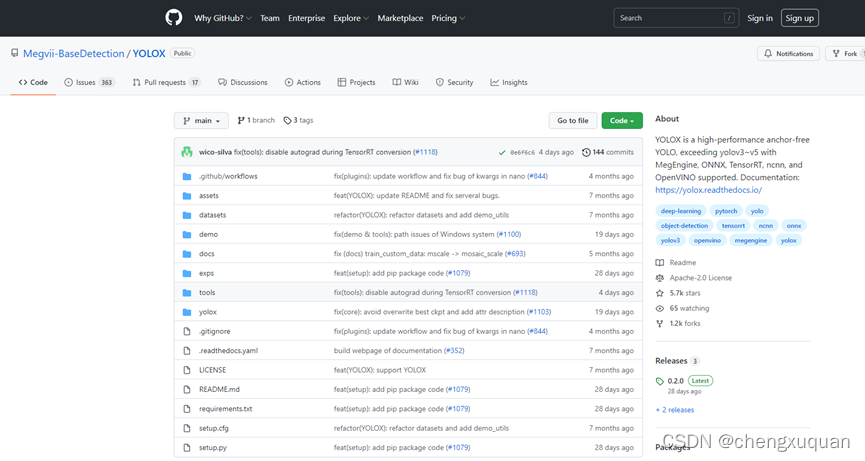The height and width of the screenshot is (461, 865).
Task: Open the main branch selector dropdown
Action: click(x=201, y=120)
